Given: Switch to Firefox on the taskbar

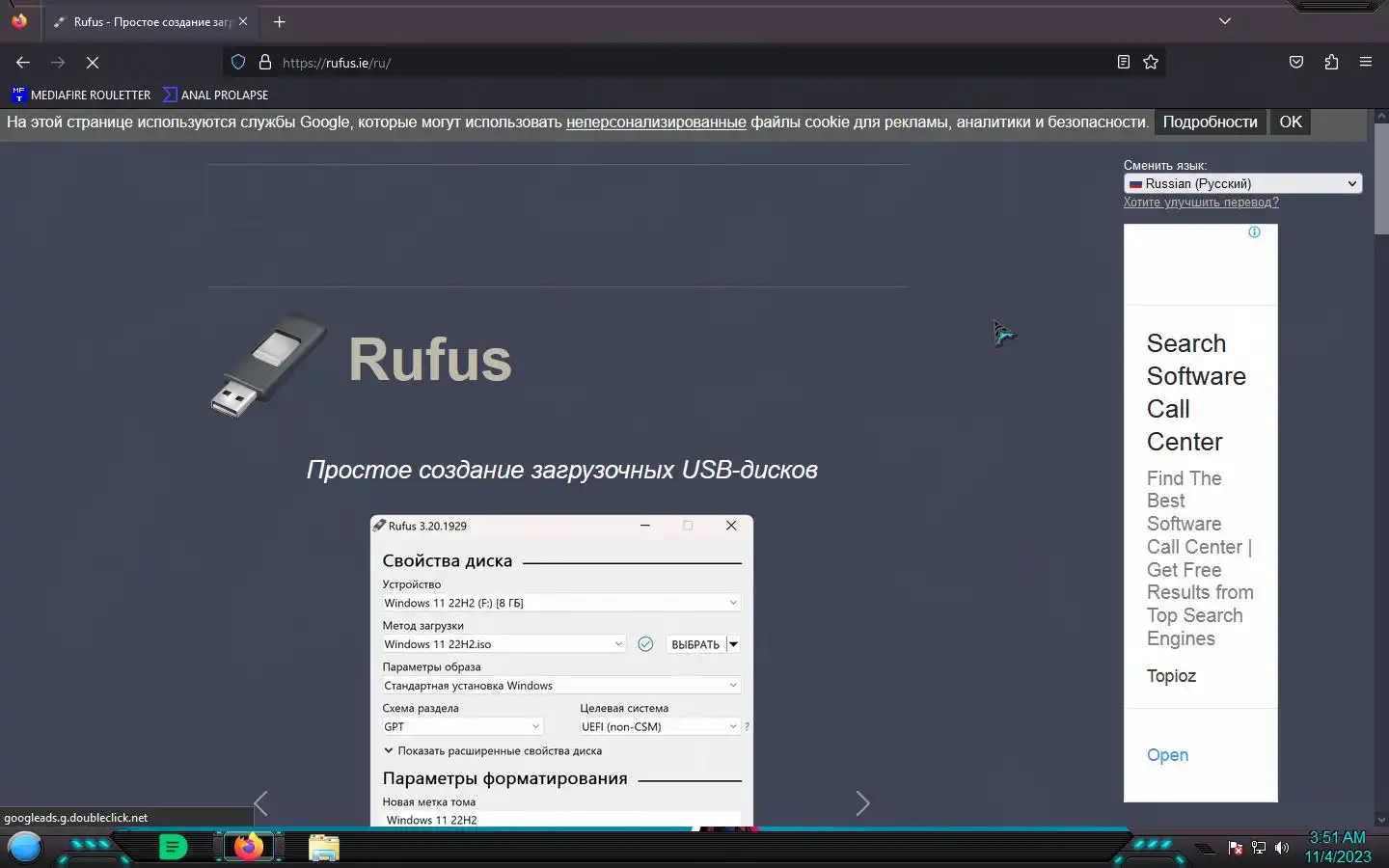Looking at the screenshot, I should (249, 847).
